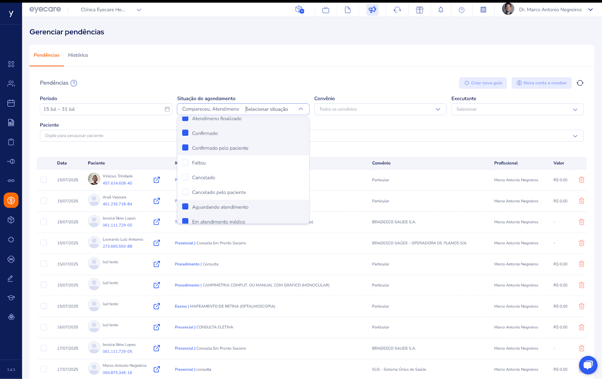Switch to the Histórico tab
The image size is (602, 379).
coord(78,55)
